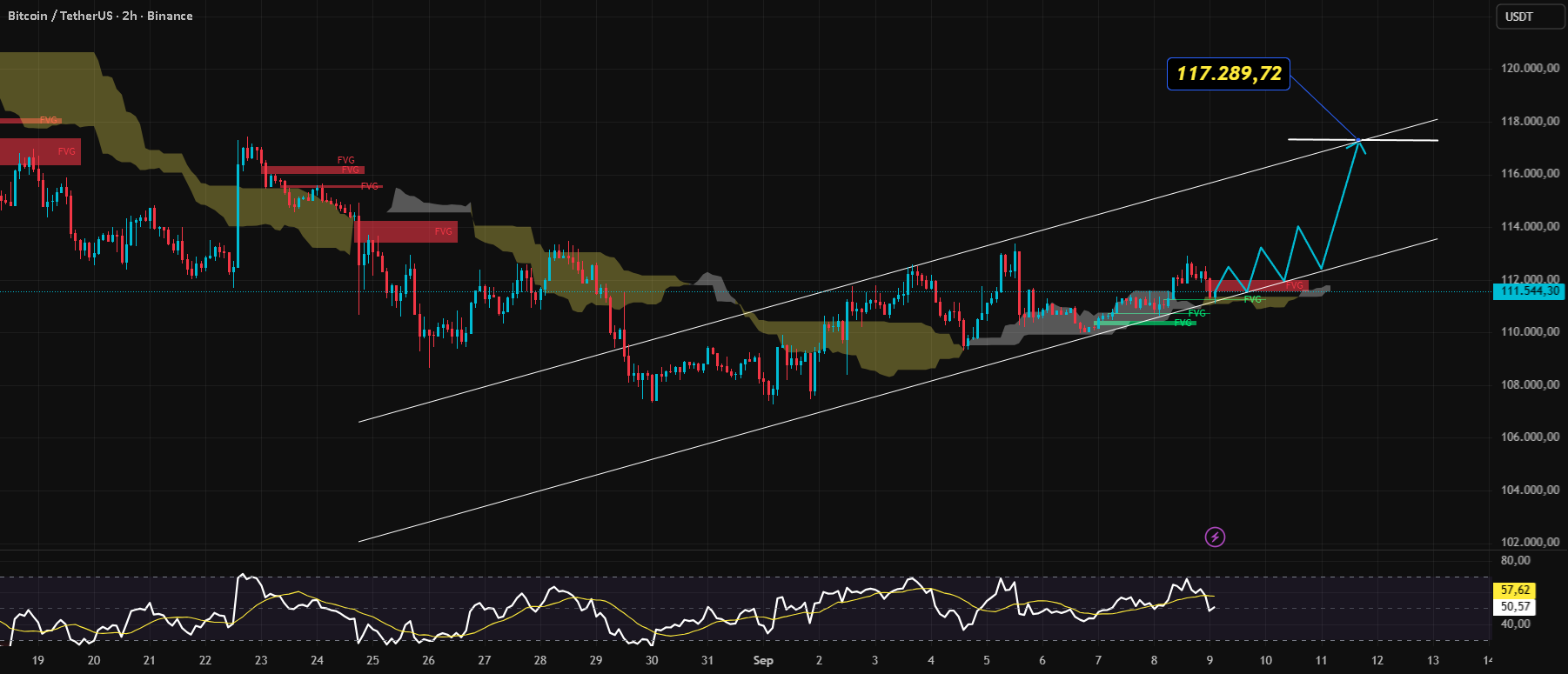Screen dimensions: 1568x674
Task: Click the current price tag 111.544,30
Action: click(x=1529, y=291)
